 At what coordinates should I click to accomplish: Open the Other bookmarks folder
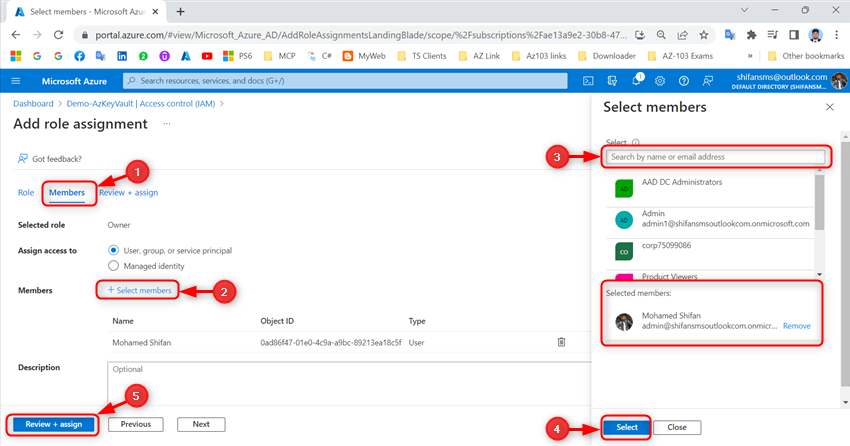click(x=806, y=56)
